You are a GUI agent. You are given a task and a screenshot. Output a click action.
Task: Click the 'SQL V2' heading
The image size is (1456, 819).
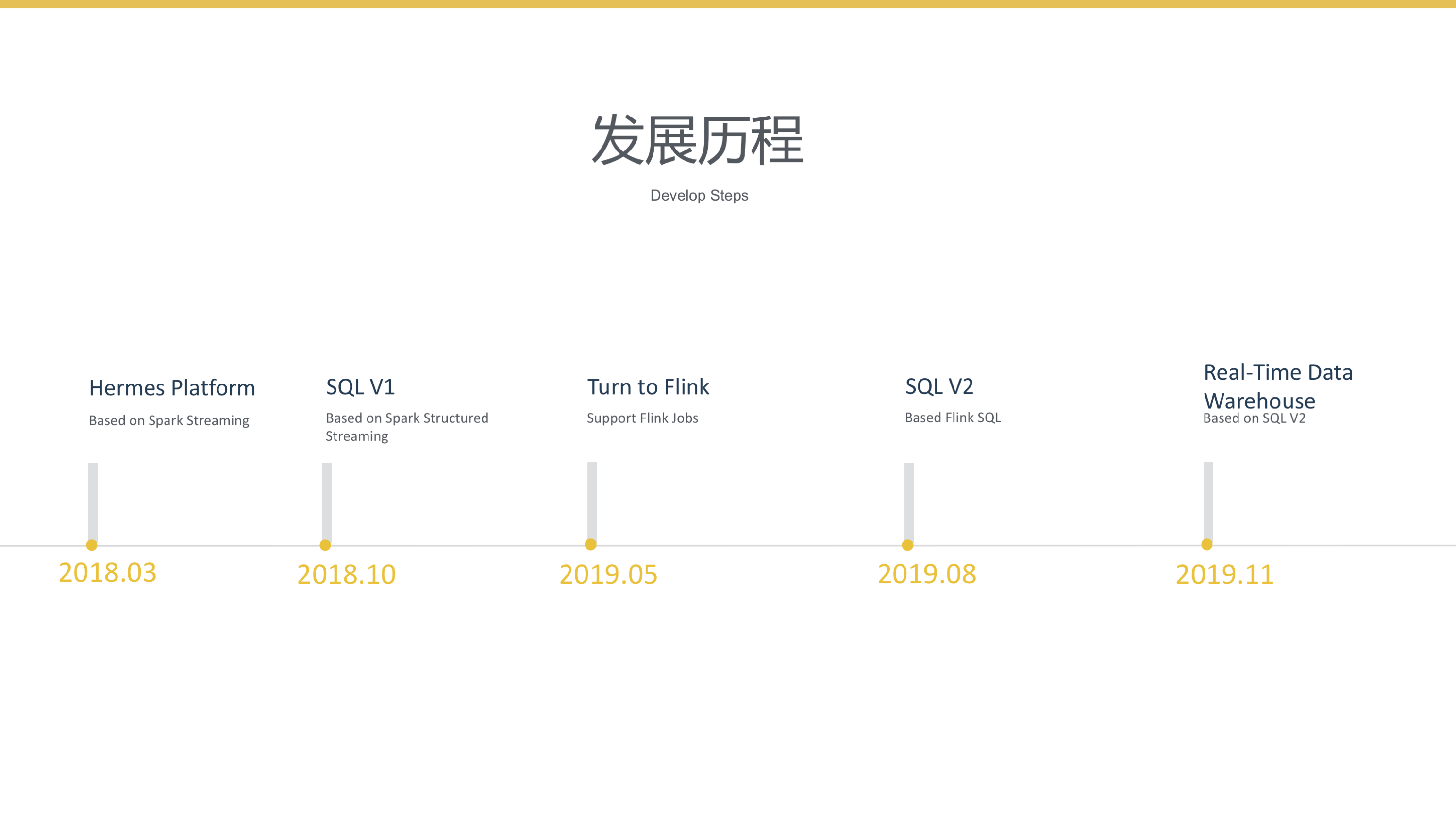[x=939, y=386]
